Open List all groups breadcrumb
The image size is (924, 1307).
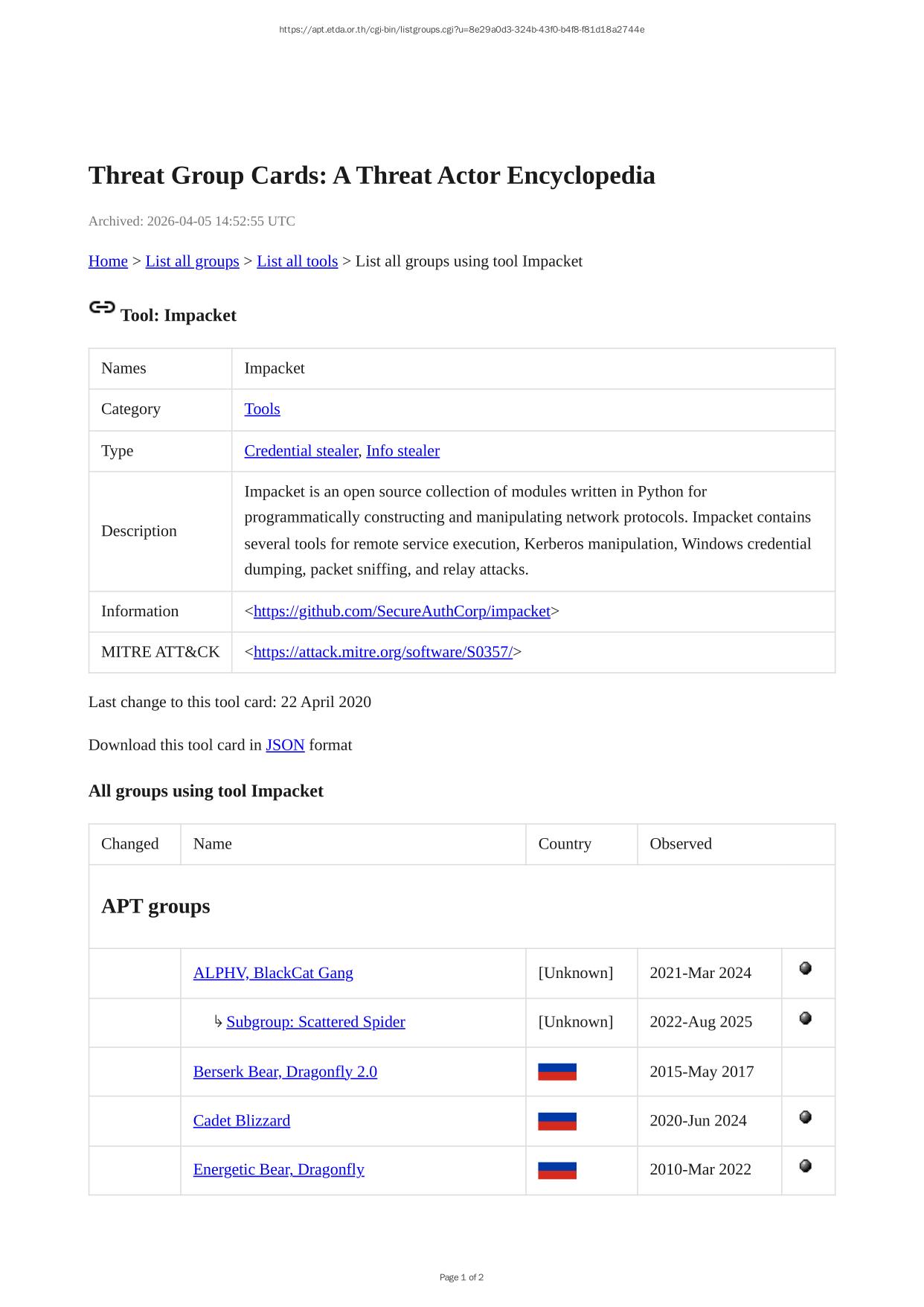tap(192, 261)
